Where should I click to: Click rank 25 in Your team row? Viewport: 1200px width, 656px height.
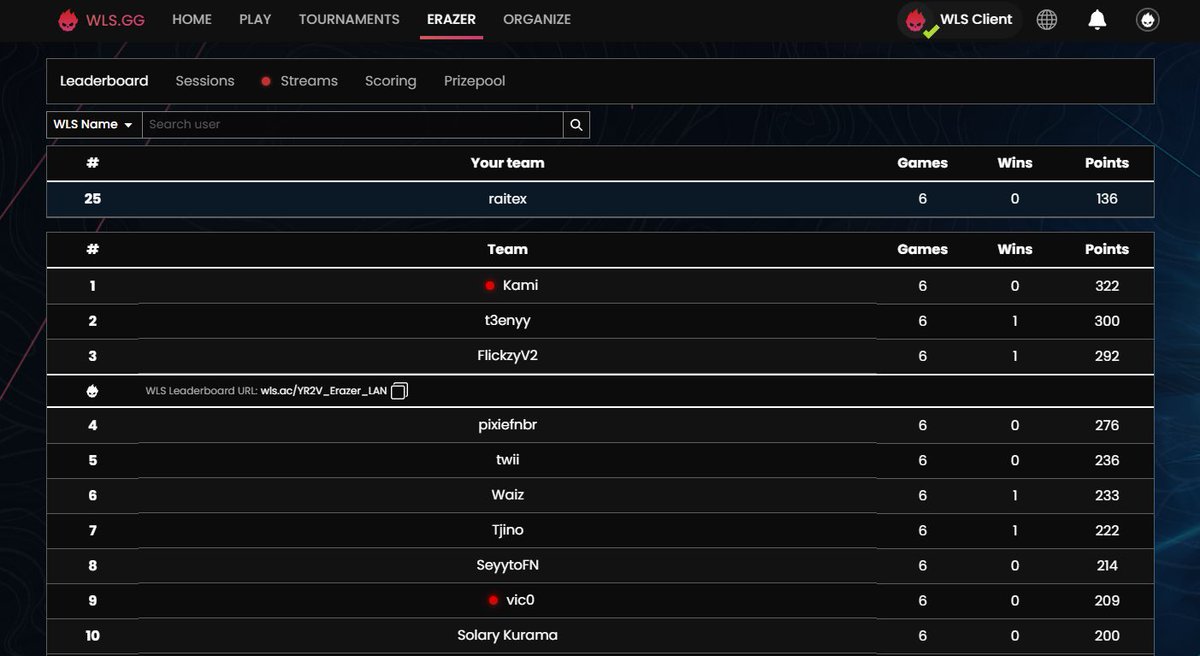coord(93,199)
